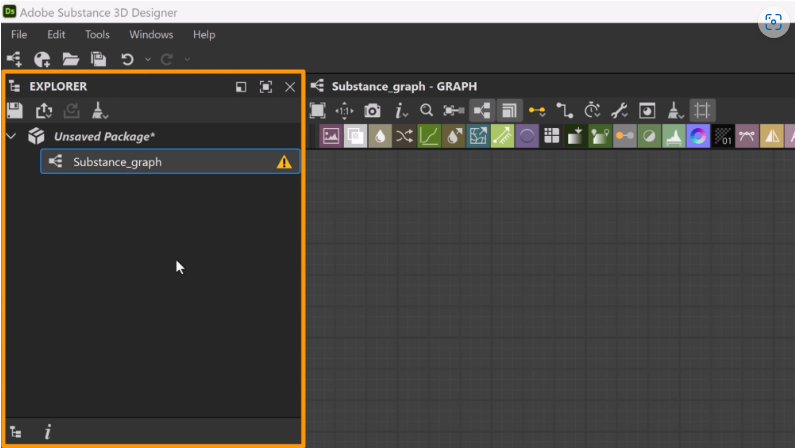Add a Levels histogram node

click(x=674, y=136)
